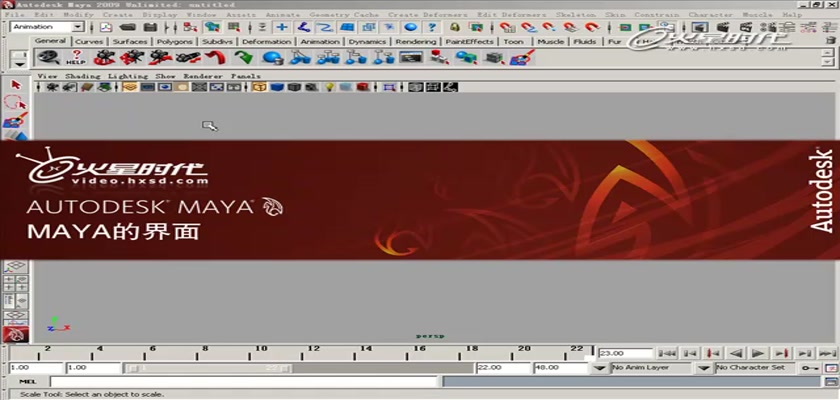Open Create menu
Image resolution: width=840 pixels, height=400 pixels.
[x=117, y=14]
